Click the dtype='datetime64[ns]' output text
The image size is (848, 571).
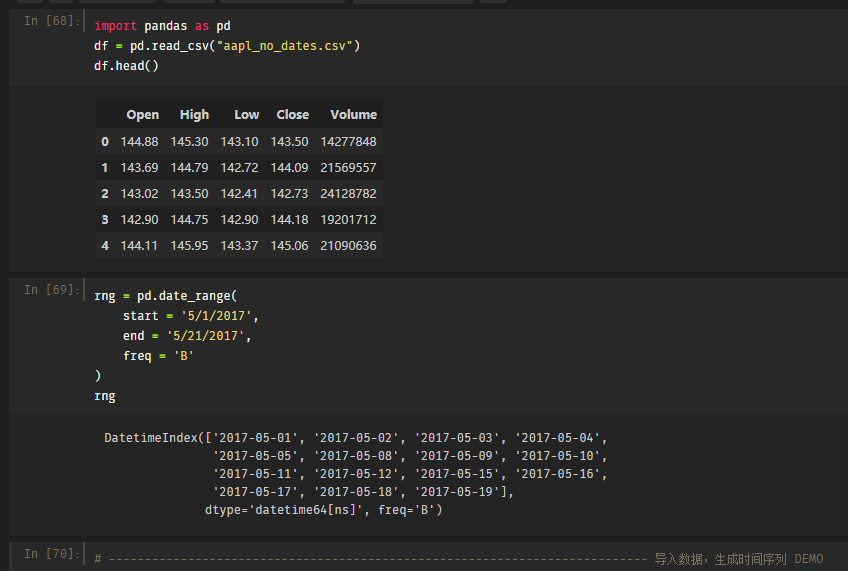(x=283, y=510)
